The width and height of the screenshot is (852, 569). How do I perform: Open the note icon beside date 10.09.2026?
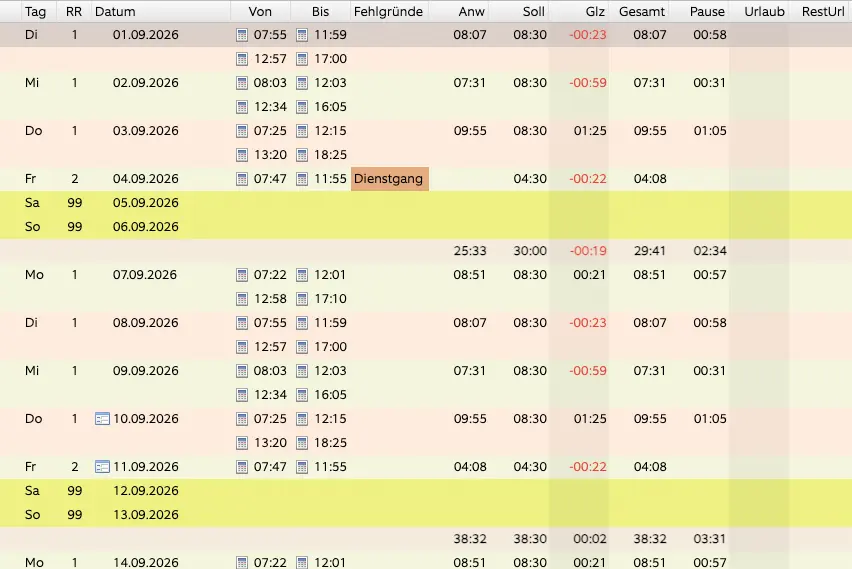102,418
